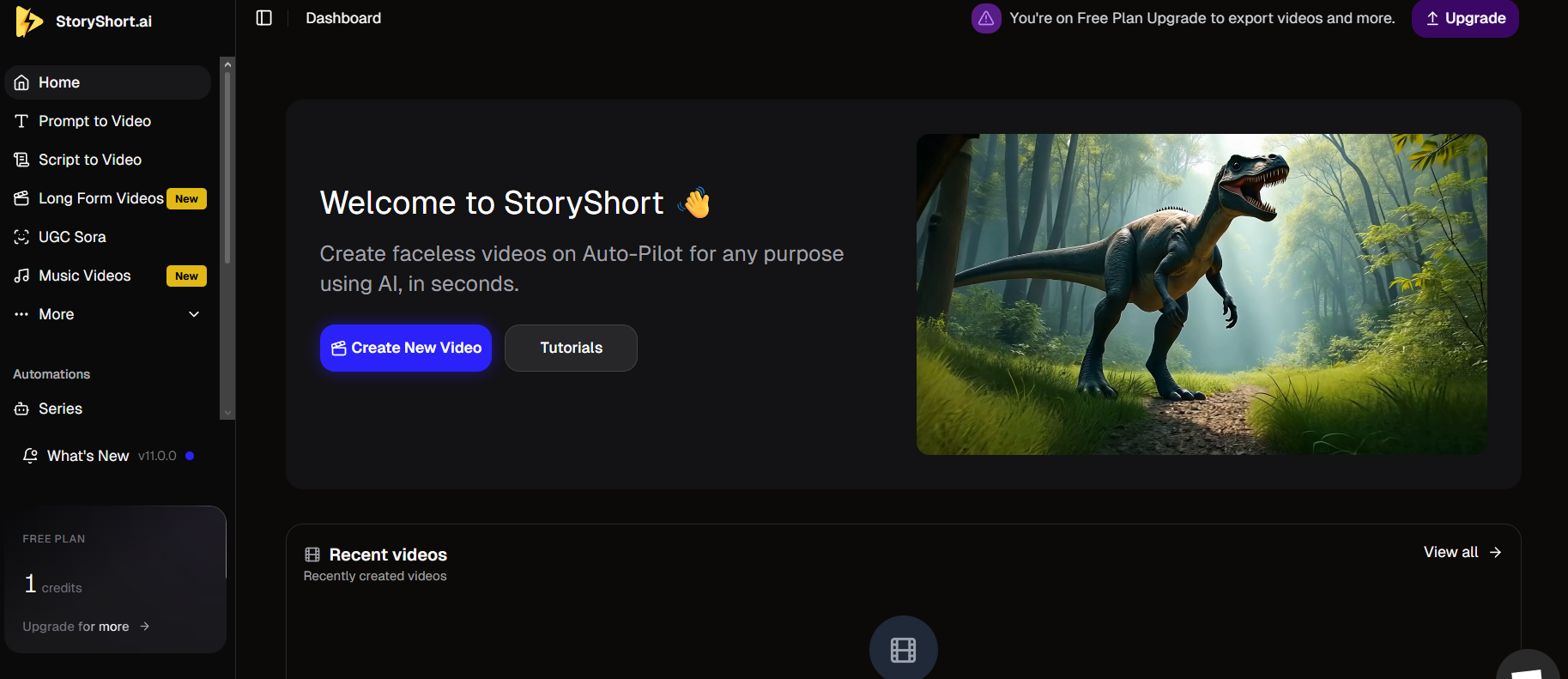Click the FREE PLAN label
This screenshot has width=1568, height=679.
pyautogui.click(x=54, y=539)
